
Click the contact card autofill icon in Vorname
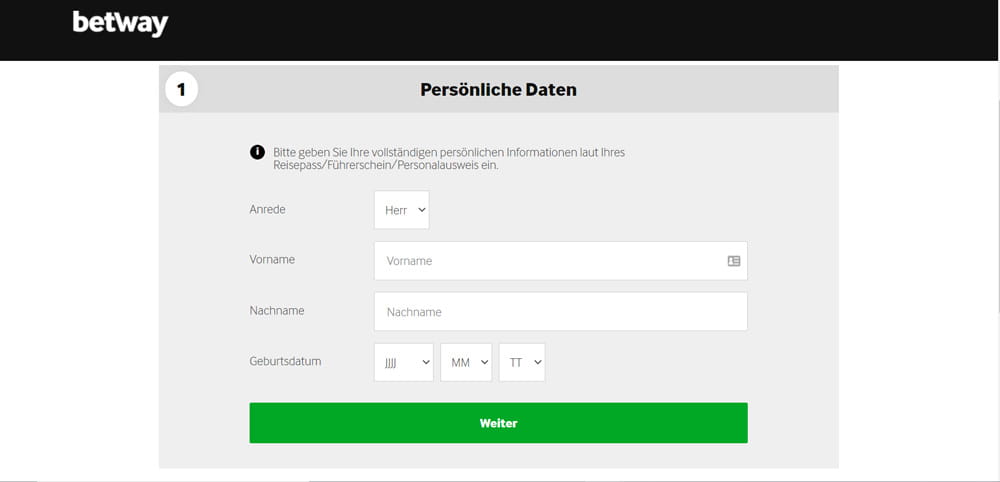coord(733,261)
